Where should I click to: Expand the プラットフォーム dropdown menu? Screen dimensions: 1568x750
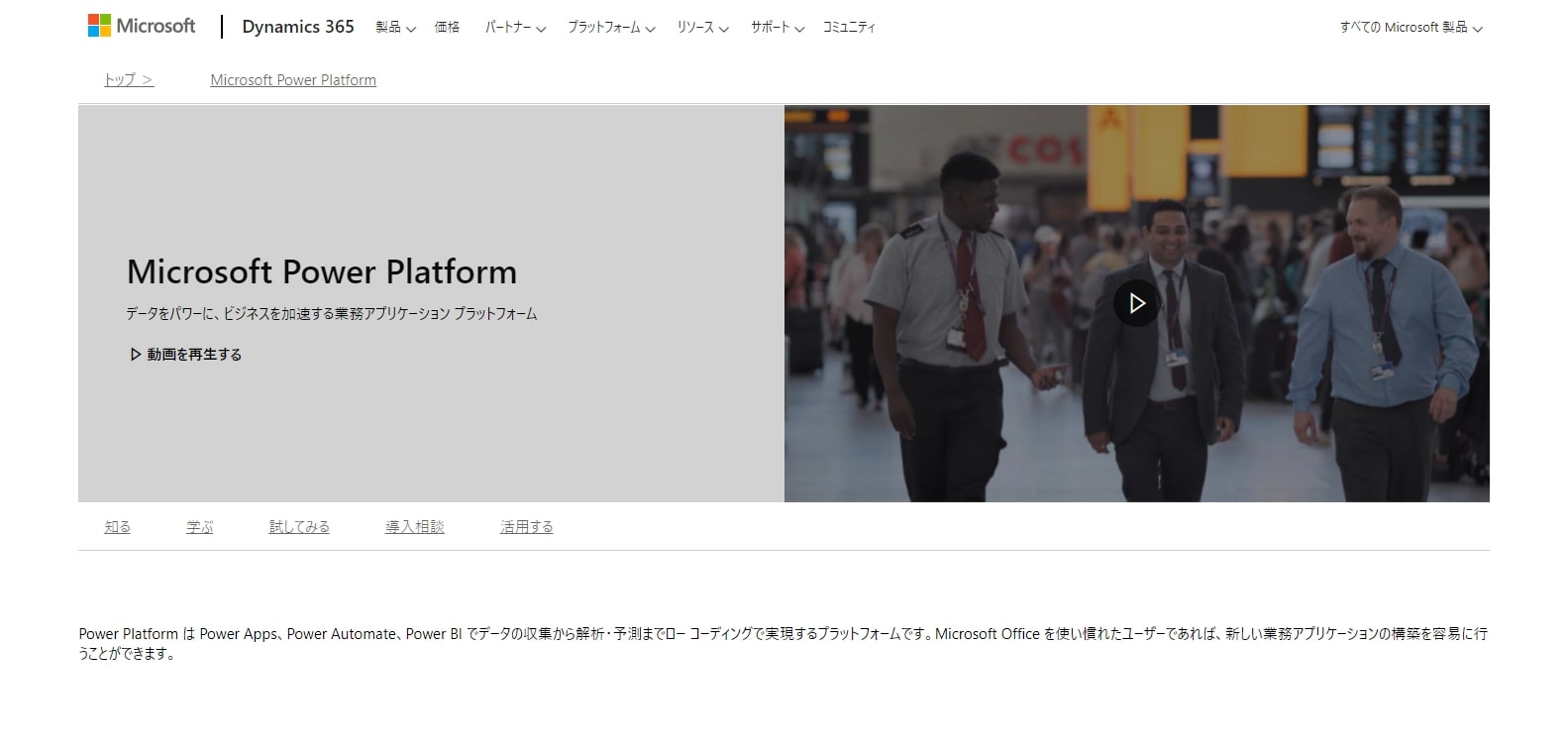click(x=611, y=28)
